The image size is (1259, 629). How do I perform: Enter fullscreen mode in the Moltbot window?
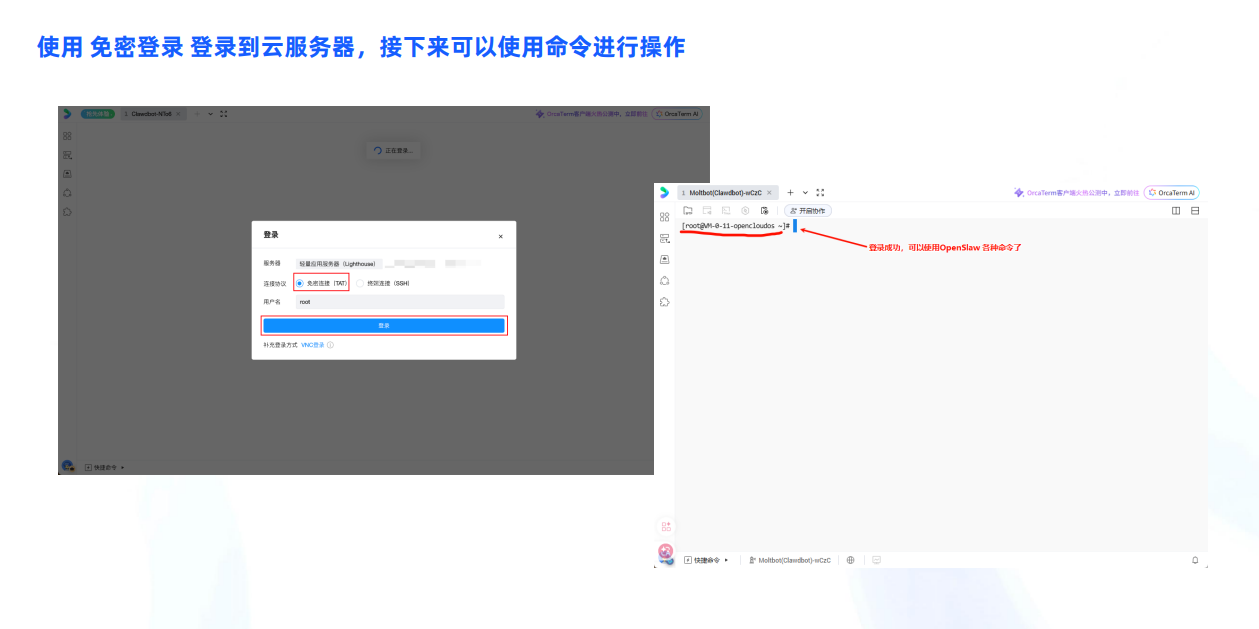pos(820,192)
